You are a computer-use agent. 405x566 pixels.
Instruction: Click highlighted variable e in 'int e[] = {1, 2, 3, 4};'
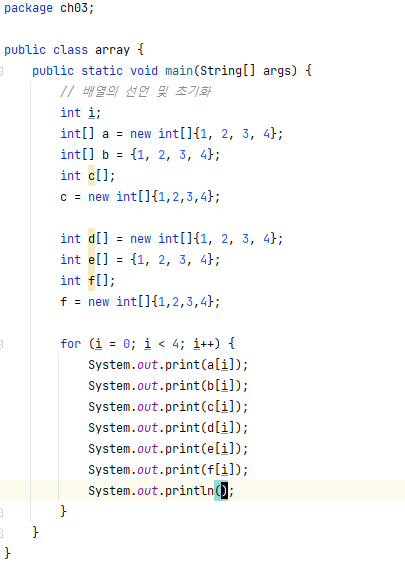pyautogui.click(x=92, y=260)
